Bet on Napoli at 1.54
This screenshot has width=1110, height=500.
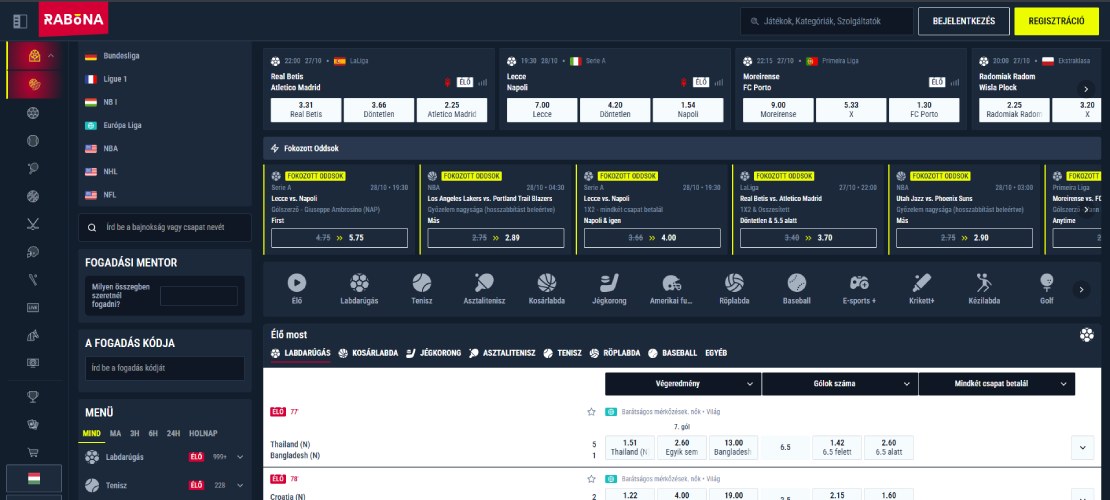pyautogui.click(x=687, y=110)
